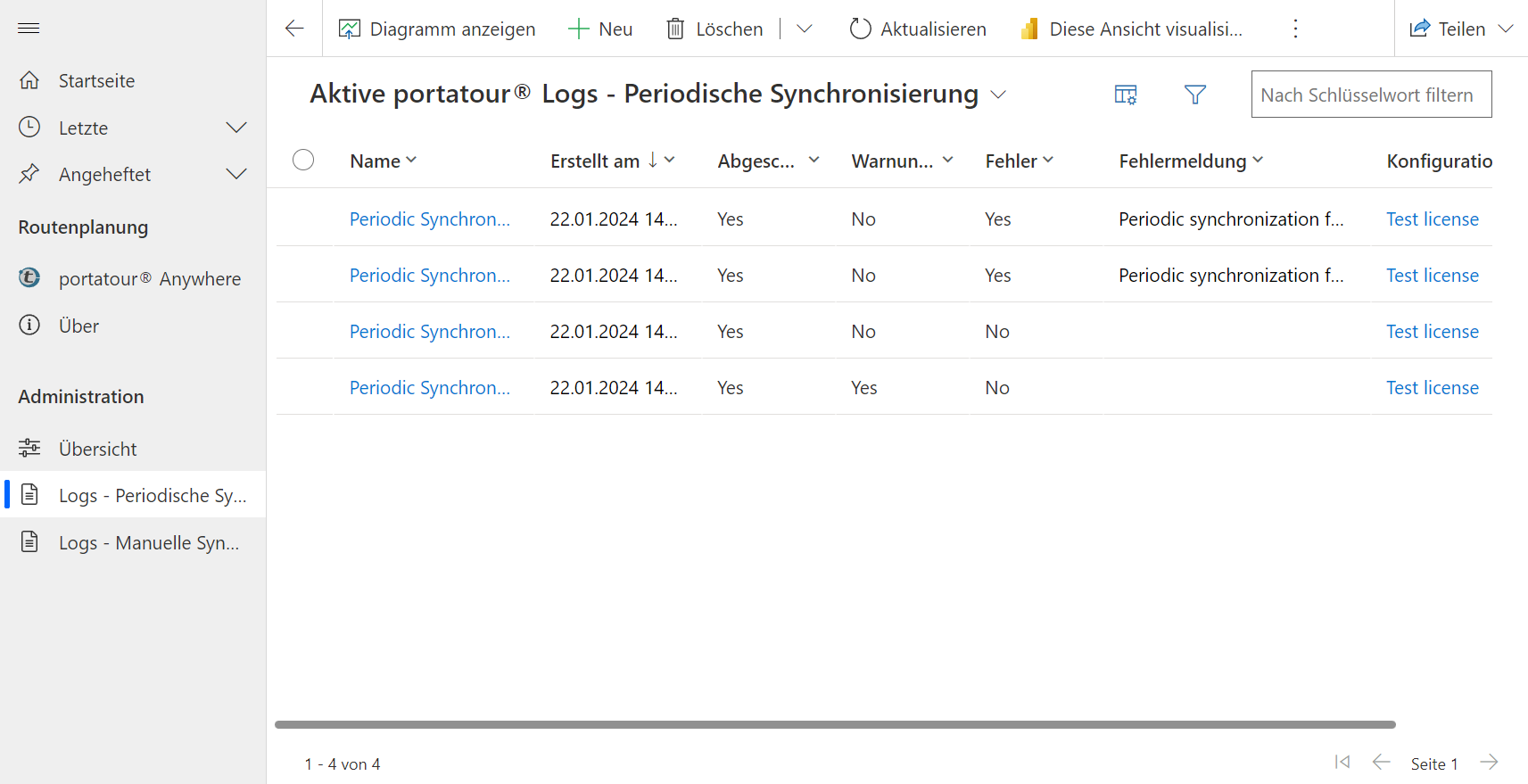Click the Über info icon
The height and width of the screenshot is (784, 1528).
(x=29, y=326)
